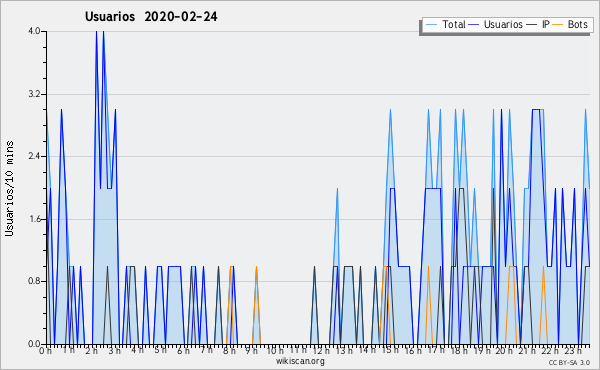The width and height of the screenshot is (600, 370).
Task: Click the 2.4 y-axis value
Action: [x=34, y=156]
